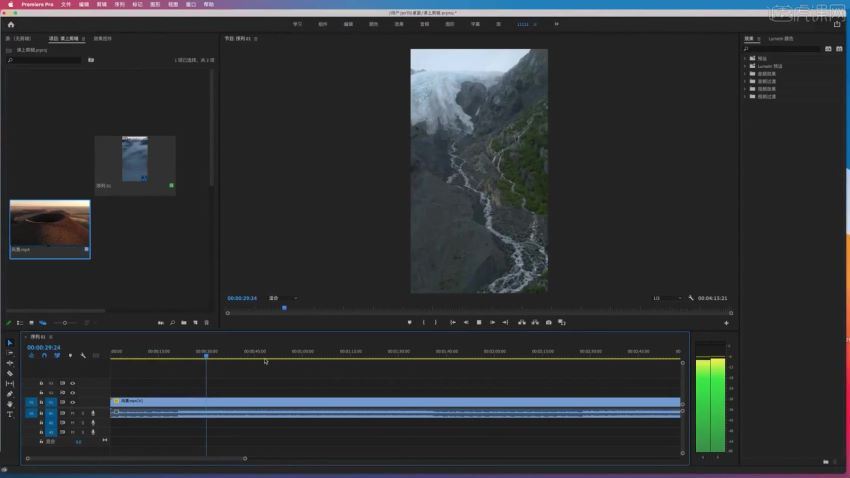
Task: Open Comparison View in Program monitor
Action: [x=562, y=322]
